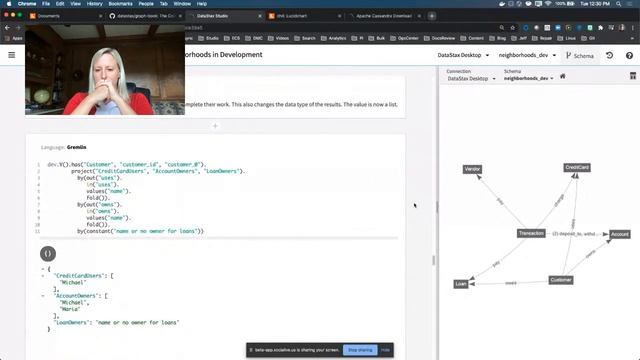This screenshot has height=360, width=640.
Task: Bookmark this page with the star icon
Action: pyautogui.click(x=513, y=28)
